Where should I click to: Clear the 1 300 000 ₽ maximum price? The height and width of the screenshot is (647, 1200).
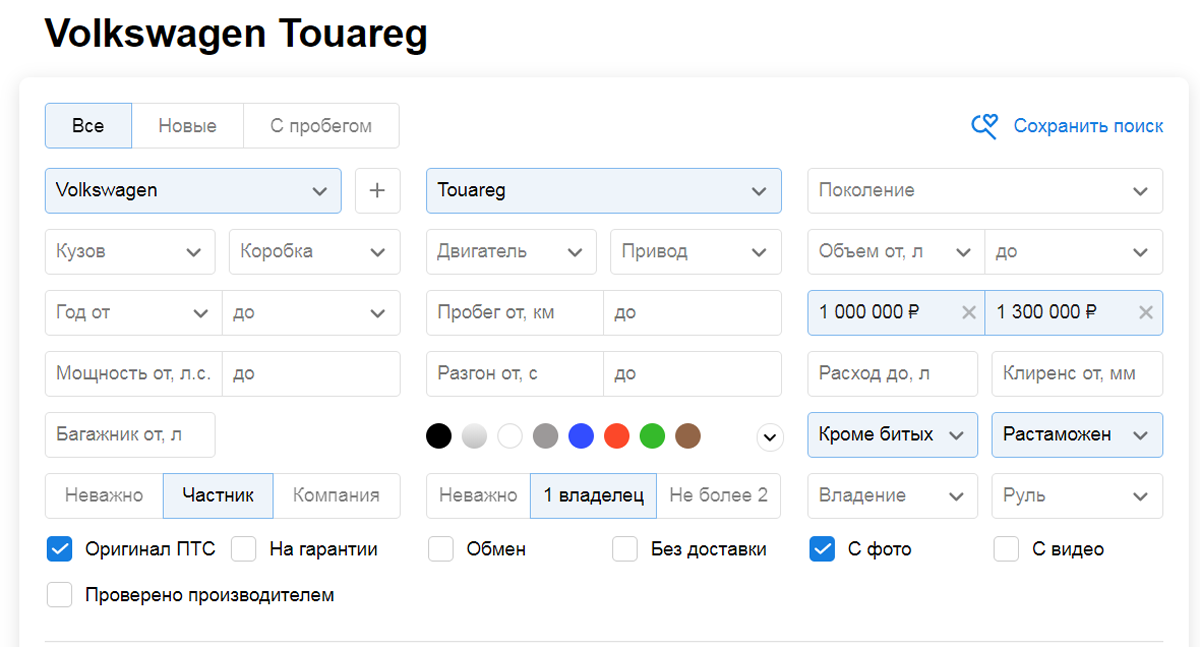pos(1146,312)
